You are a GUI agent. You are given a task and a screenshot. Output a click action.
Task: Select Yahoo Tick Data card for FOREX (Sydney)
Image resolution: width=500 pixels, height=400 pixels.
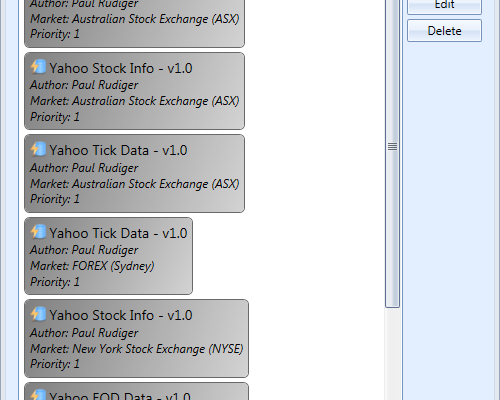coord(108,256)
